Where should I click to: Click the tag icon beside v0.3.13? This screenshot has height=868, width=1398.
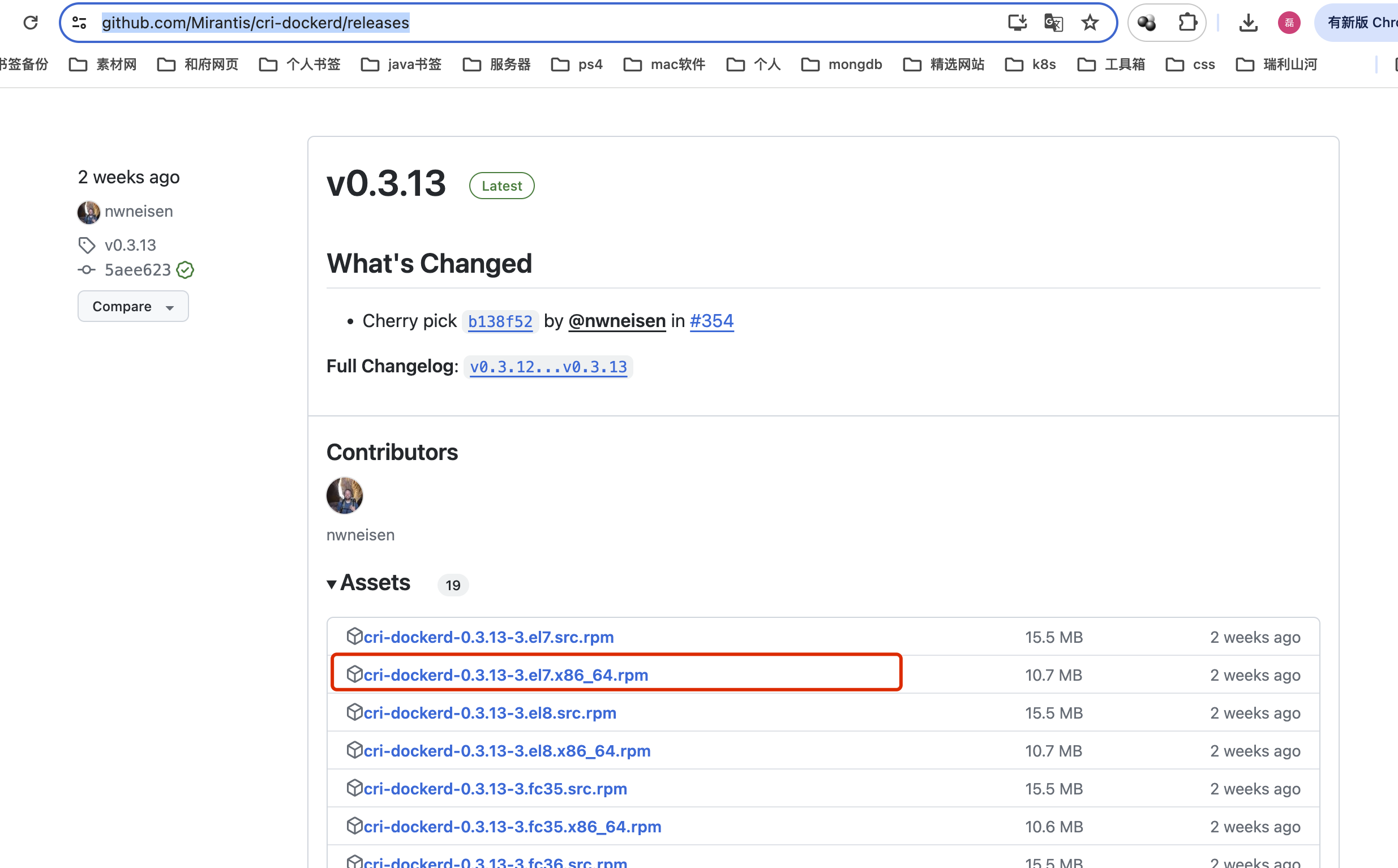(x=87, y=245)
